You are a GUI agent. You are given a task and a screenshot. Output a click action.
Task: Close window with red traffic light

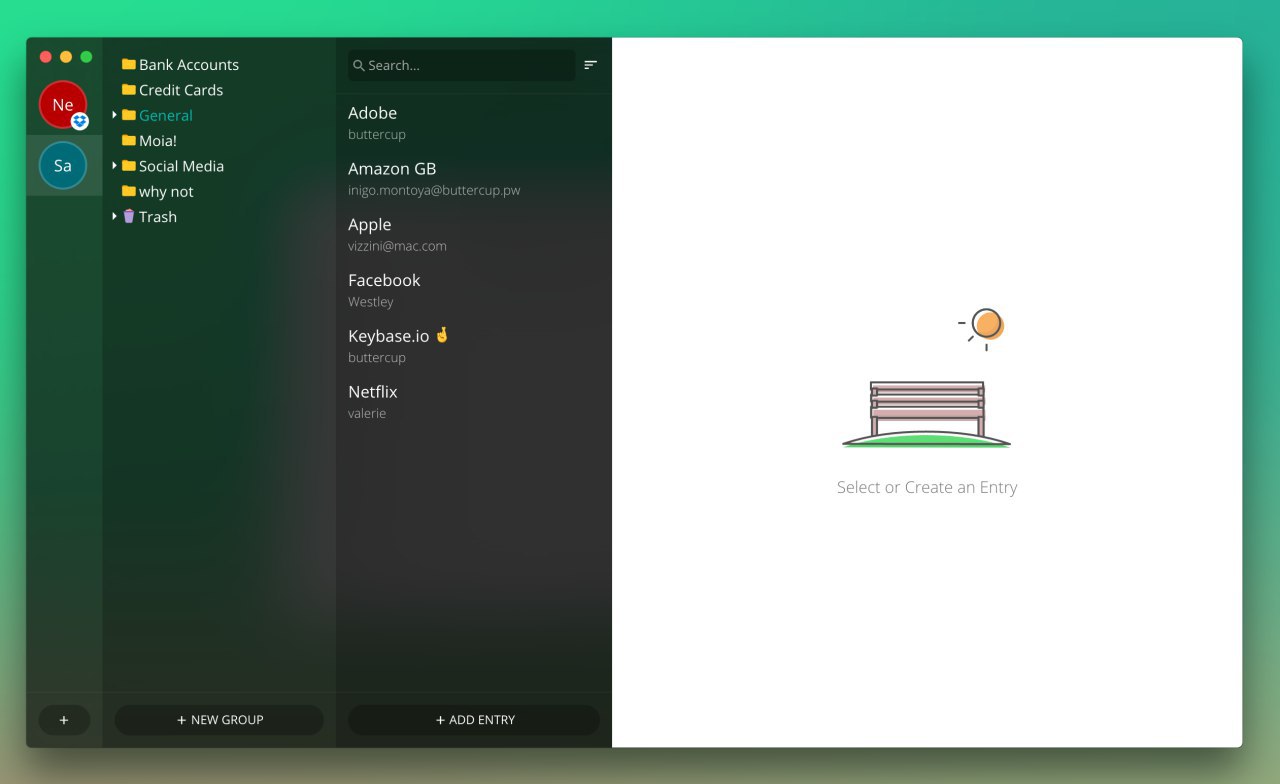(x=46, y=57)
